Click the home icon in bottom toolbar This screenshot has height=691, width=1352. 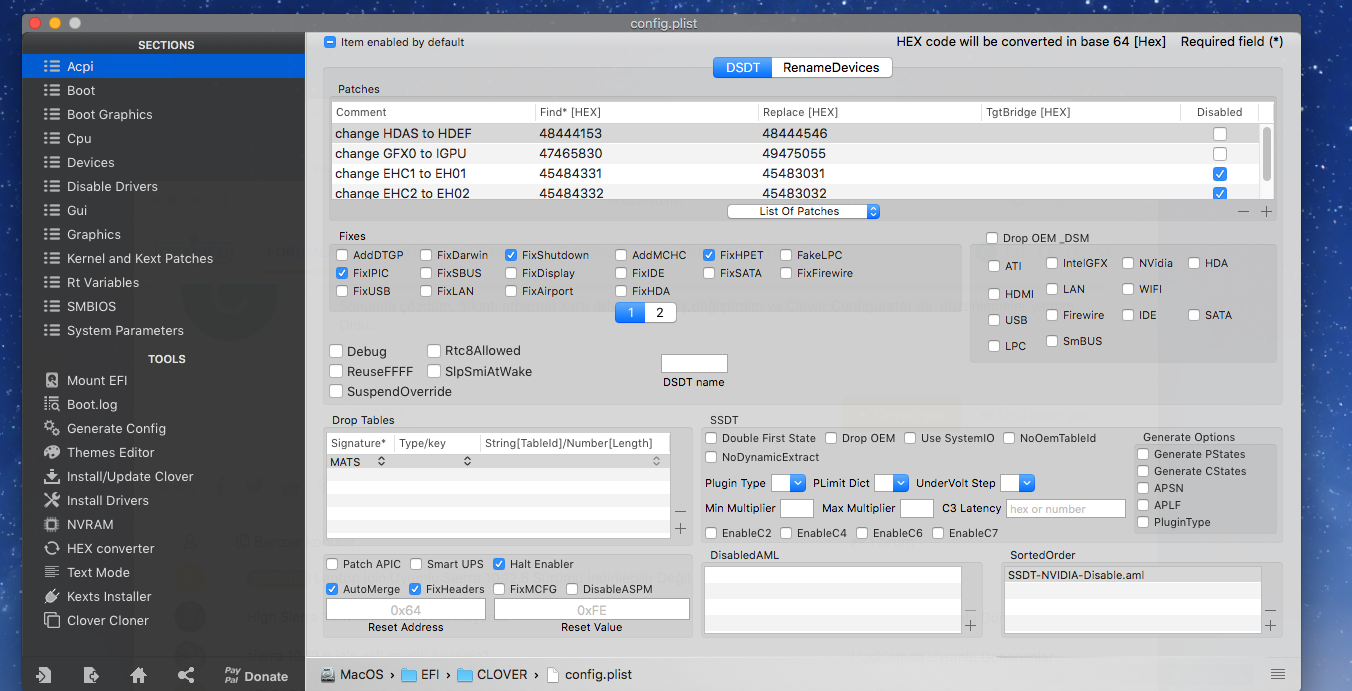139,675
